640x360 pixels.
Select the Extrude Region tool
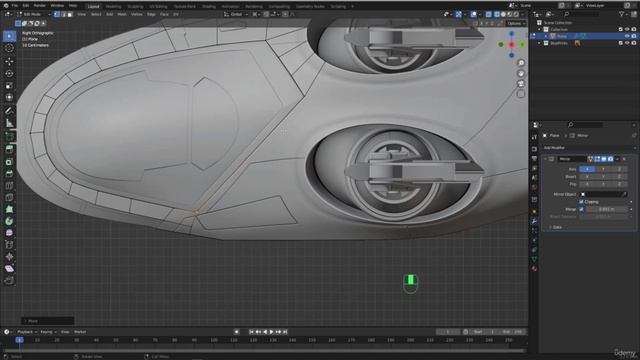pyautogui.click(x=9, y=149)
